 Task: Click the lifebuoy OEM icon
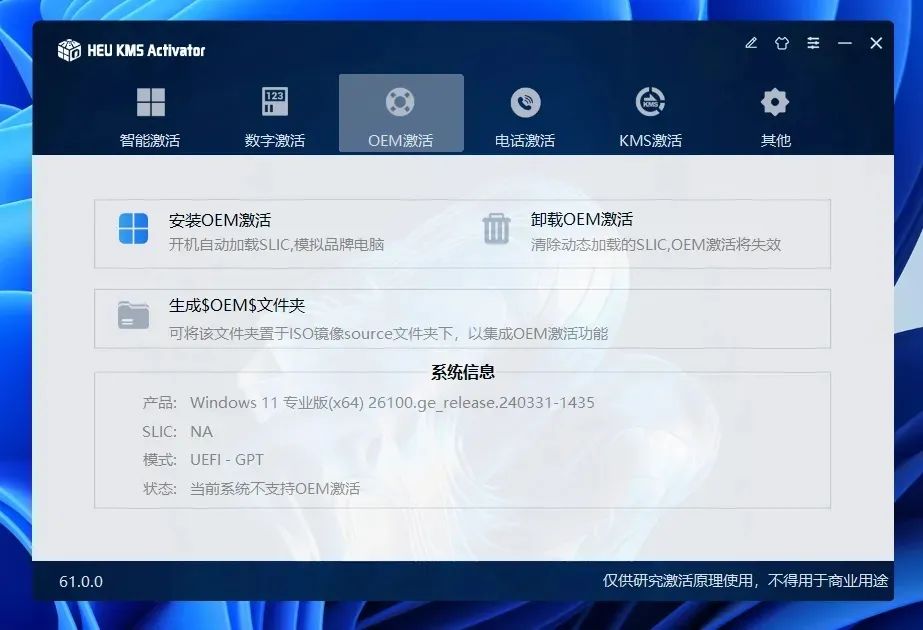(400, 102)
